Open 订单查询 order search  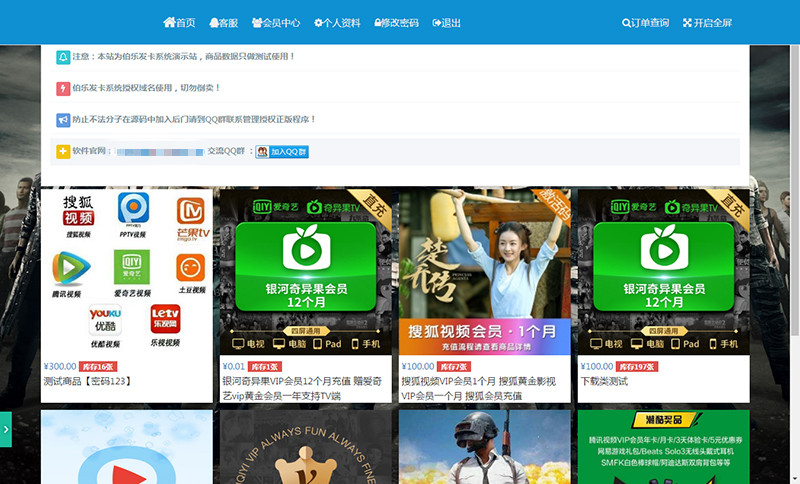click(x=645, y=23)
